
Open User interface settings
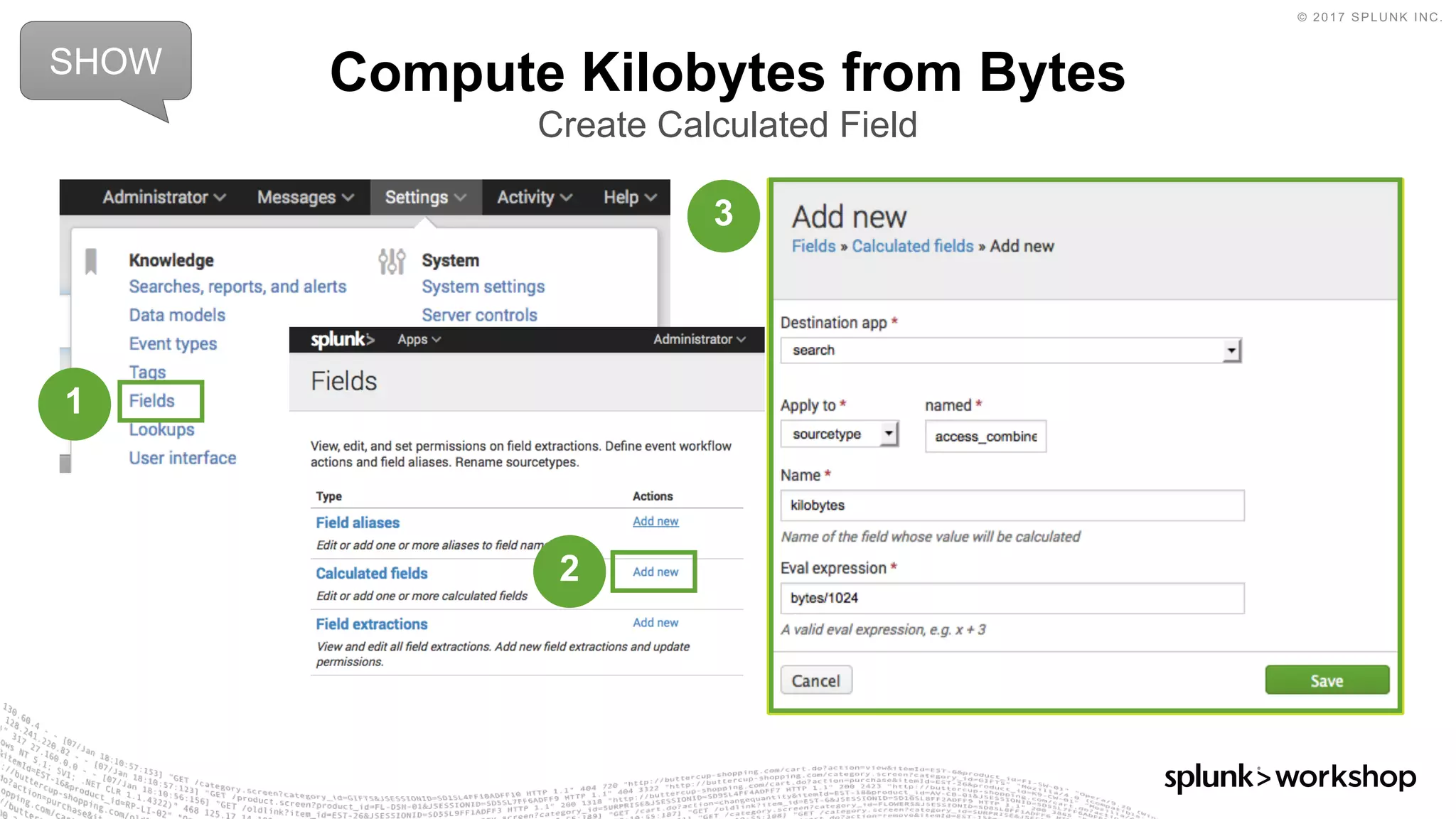pyautogui.click(x=183, y=458)
